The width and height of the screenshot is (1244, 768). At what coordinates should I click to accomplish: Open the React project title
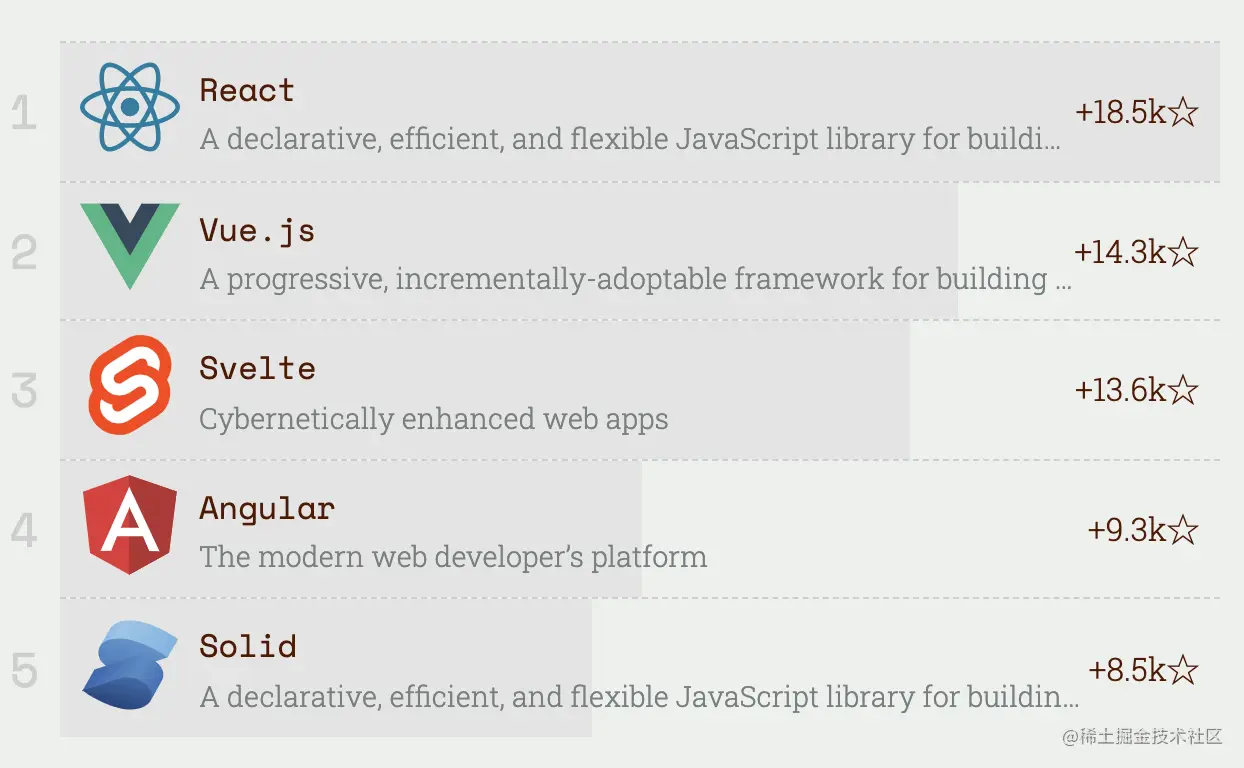pos(247,90)
